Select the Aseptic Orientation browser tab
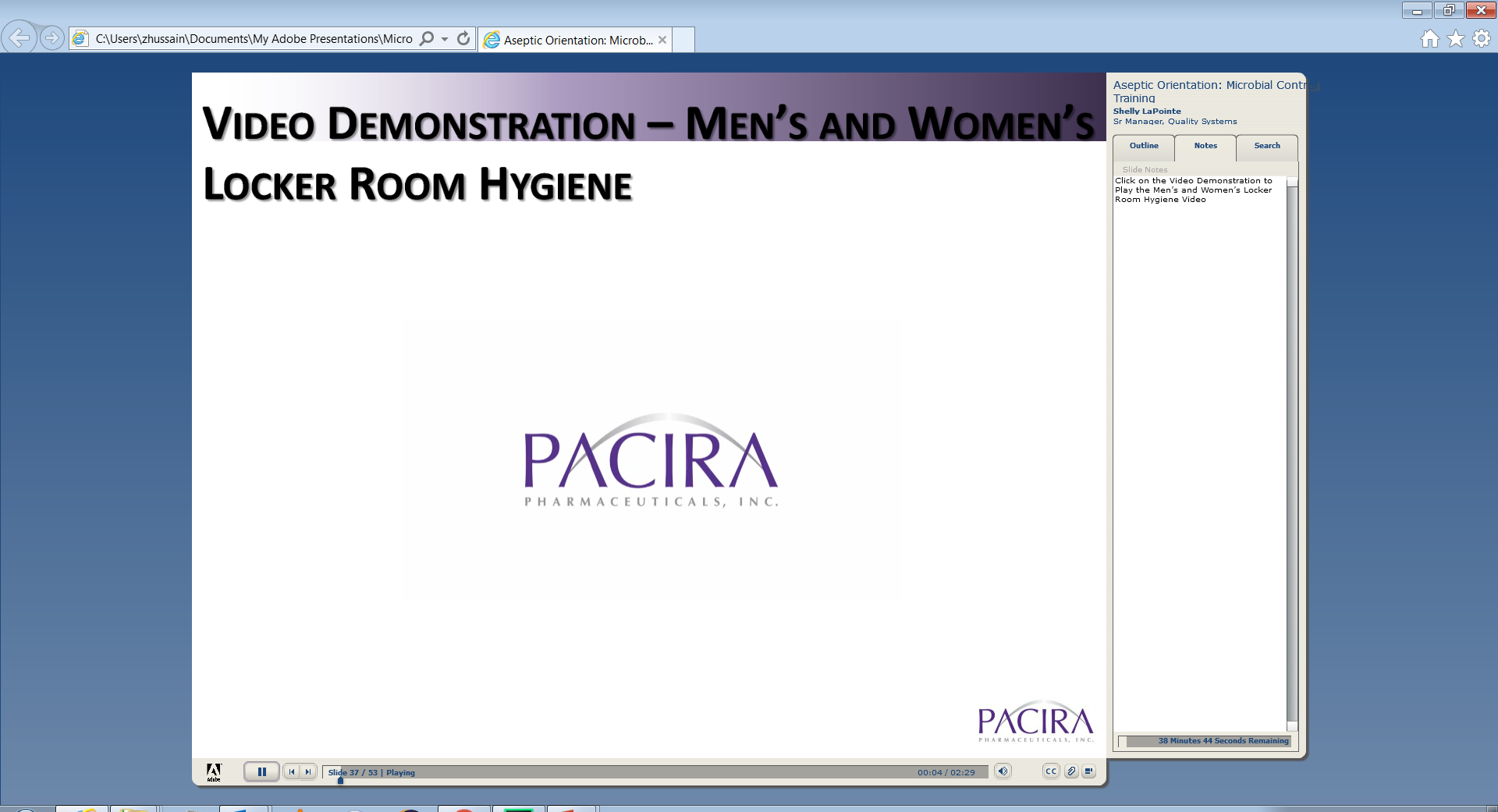 576,40
